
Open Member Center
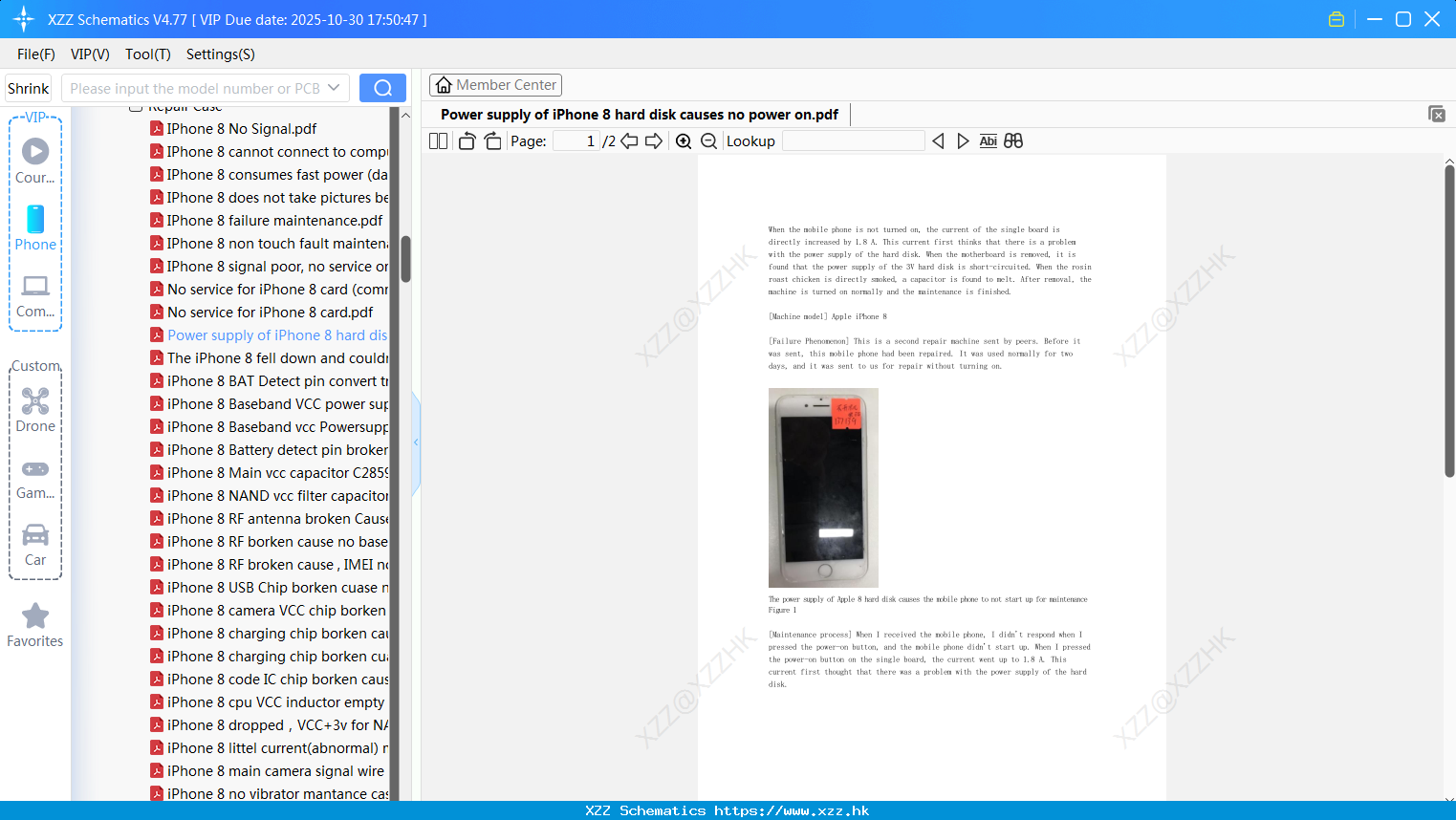495,85
